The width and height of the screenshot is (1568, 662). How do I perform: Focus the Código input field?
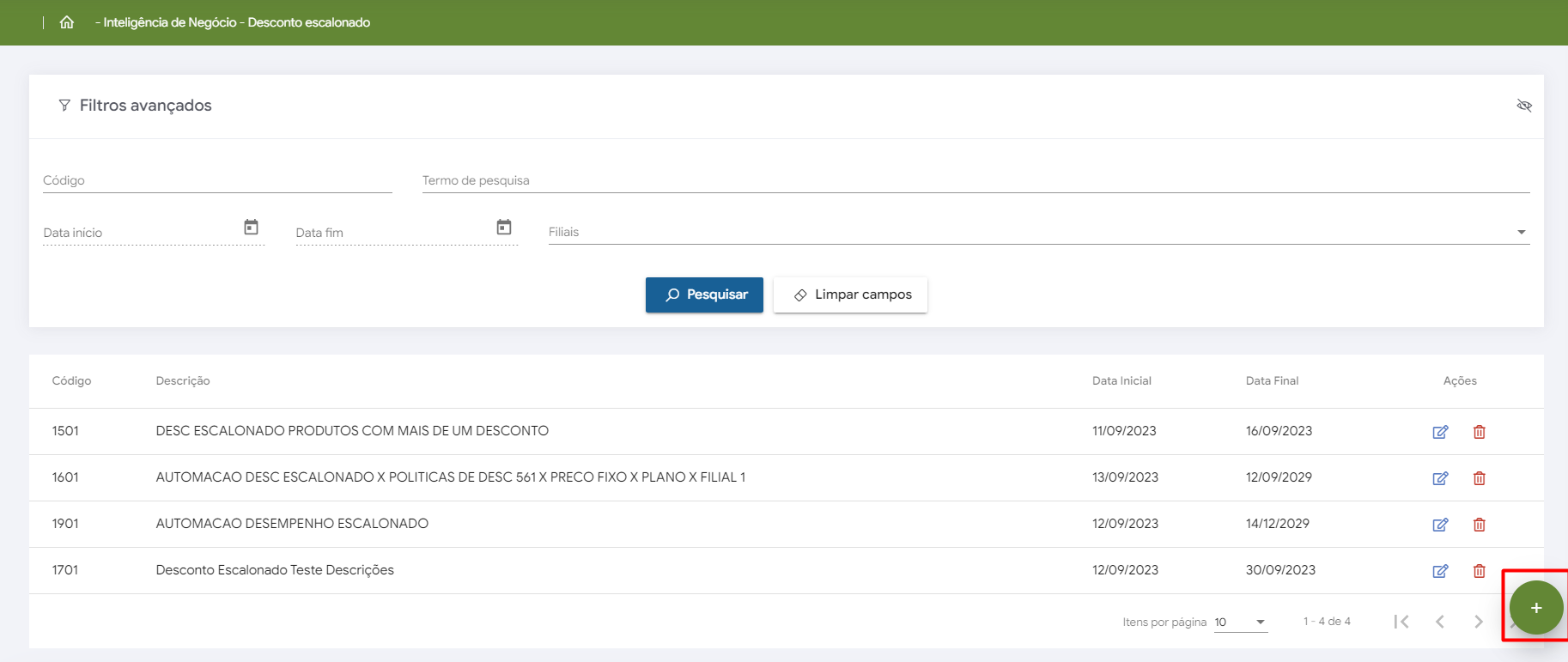(217, 181)
